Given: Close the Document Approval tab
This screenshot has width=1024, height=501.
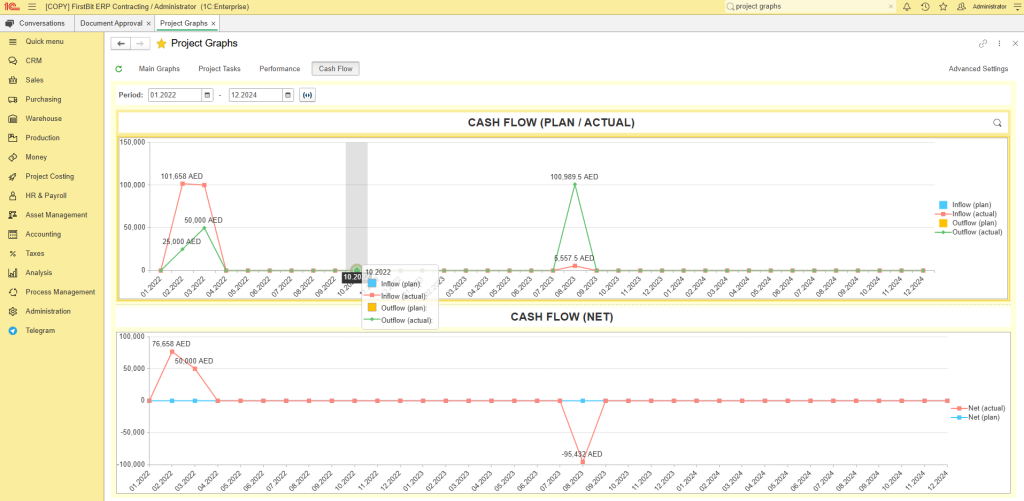Looking at the screenshot, I should 149,24.
